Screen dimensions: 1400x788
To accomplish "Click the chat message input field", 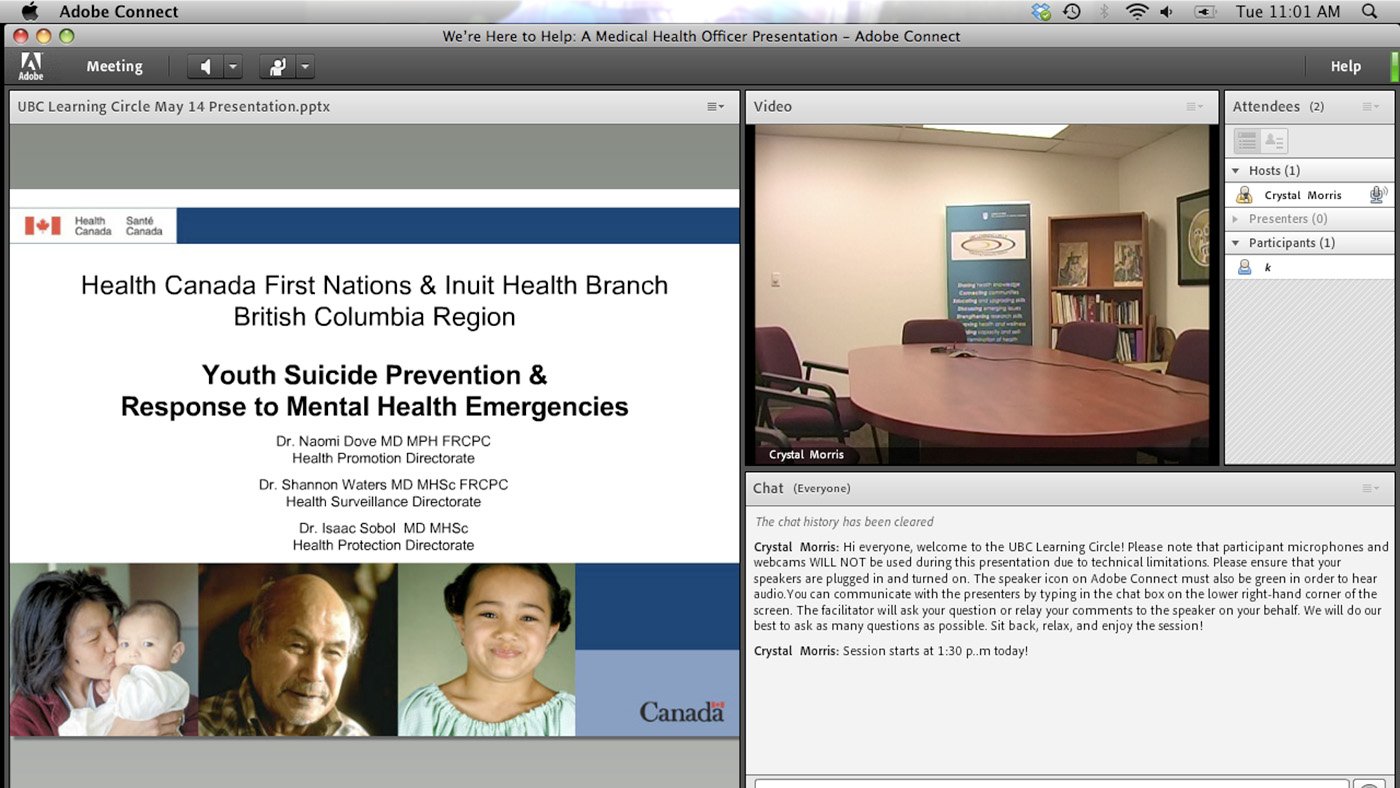I will 1050,782.
